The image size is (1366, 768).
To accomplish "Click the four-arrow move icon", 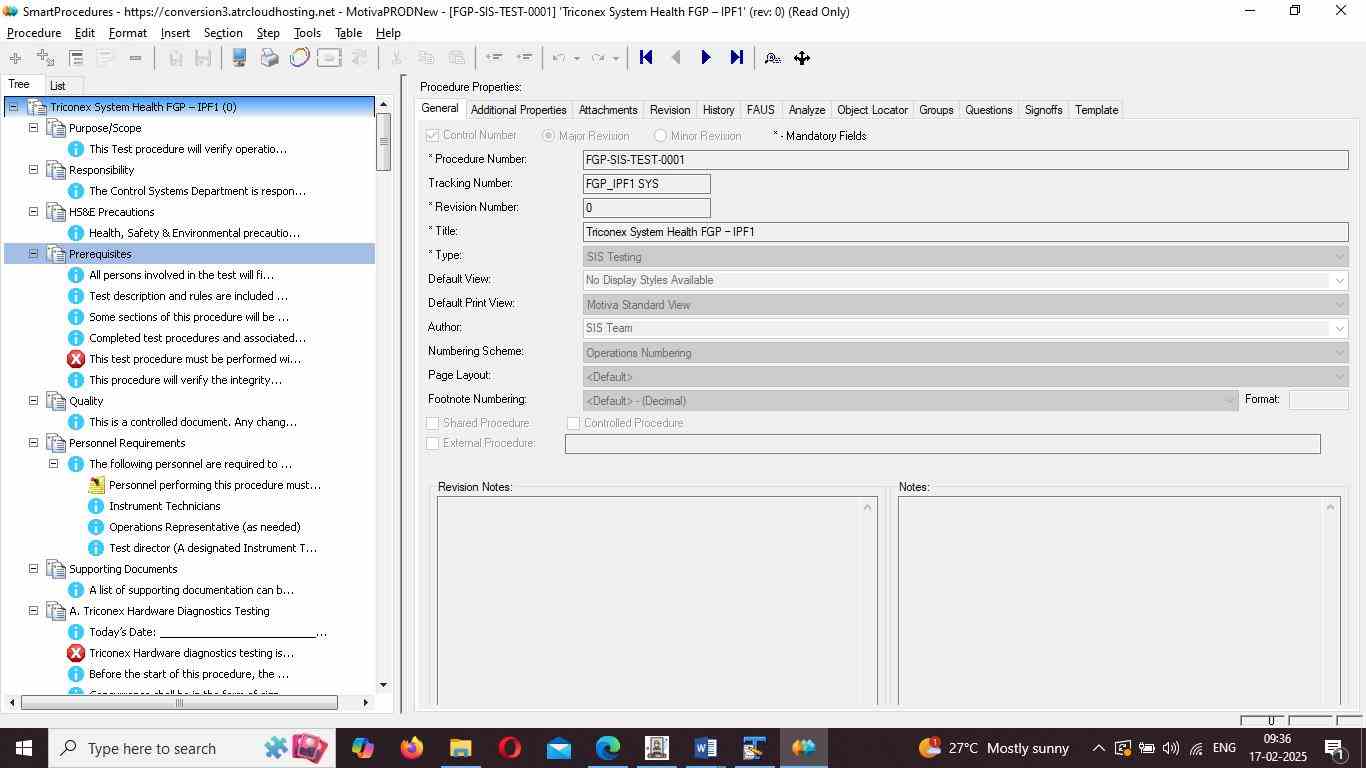I will tap(802, 58).
